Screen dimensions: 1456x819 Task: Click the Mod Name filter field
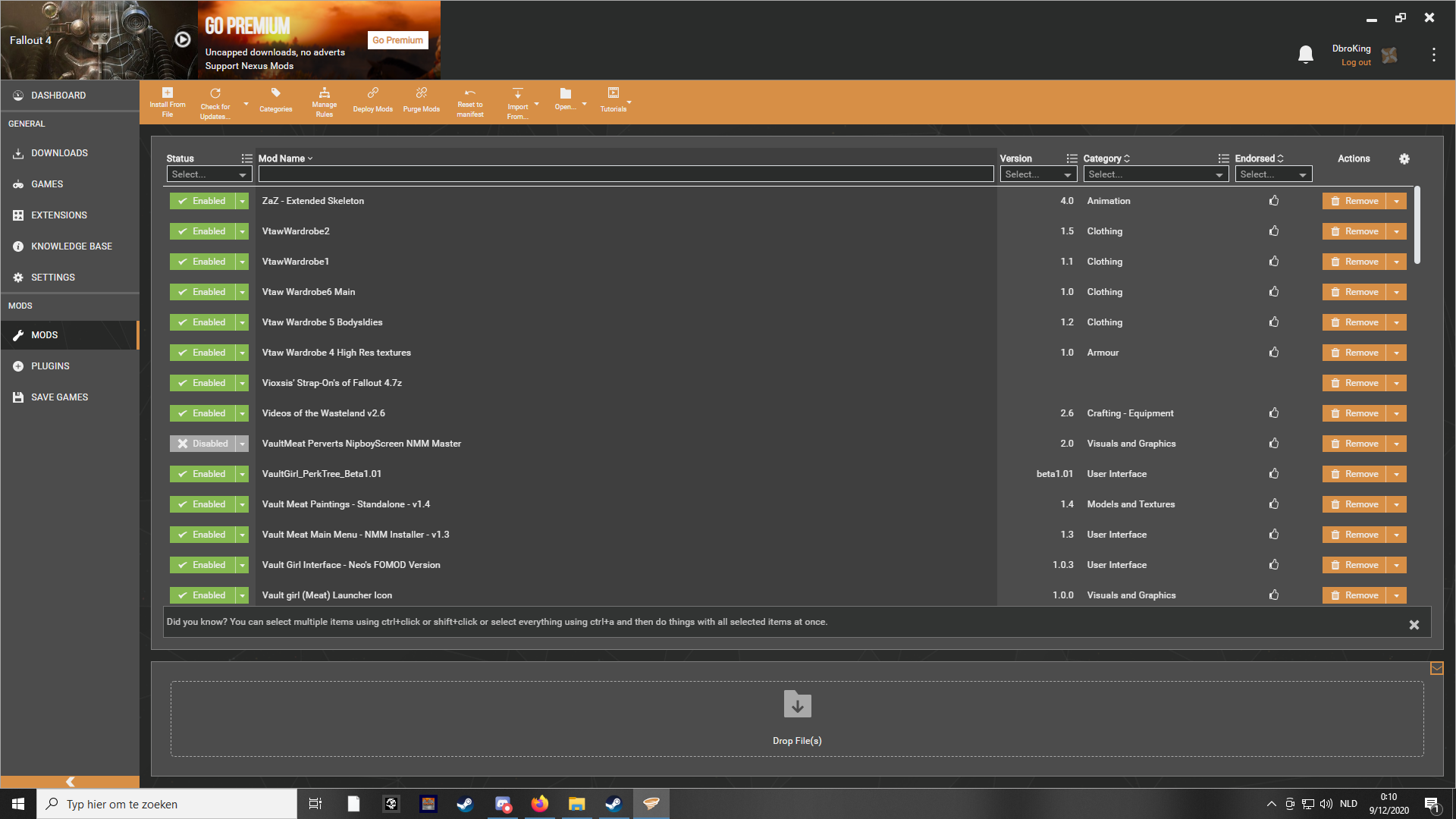626,174
